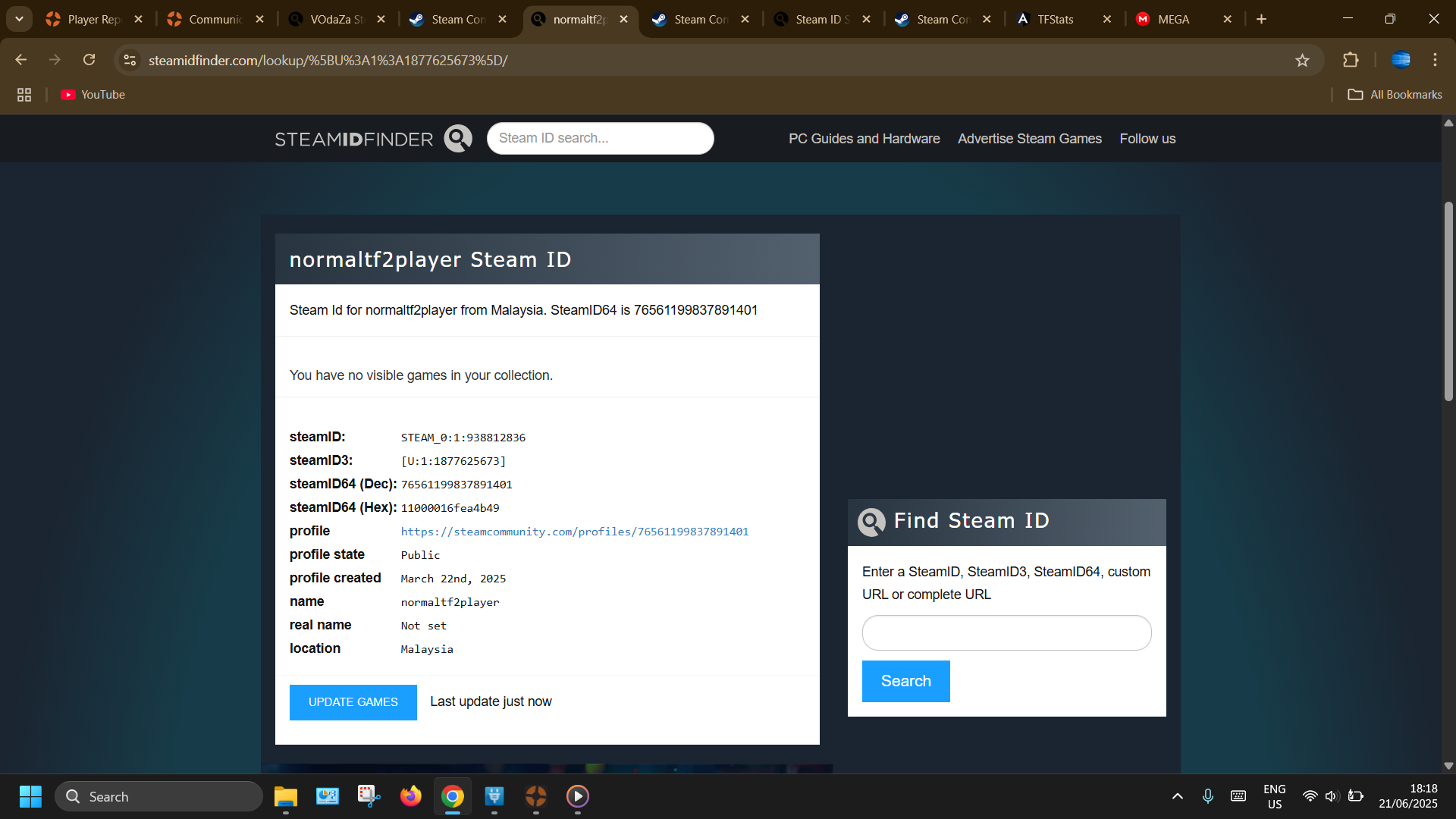
Task: Open a new browser tab
Action: click(x=1261, y=19)
